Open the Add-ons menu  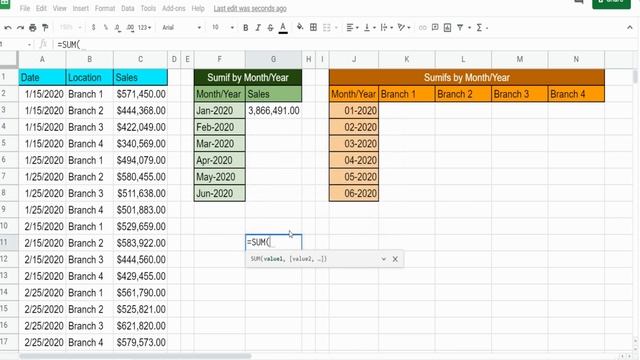[173, 8]
